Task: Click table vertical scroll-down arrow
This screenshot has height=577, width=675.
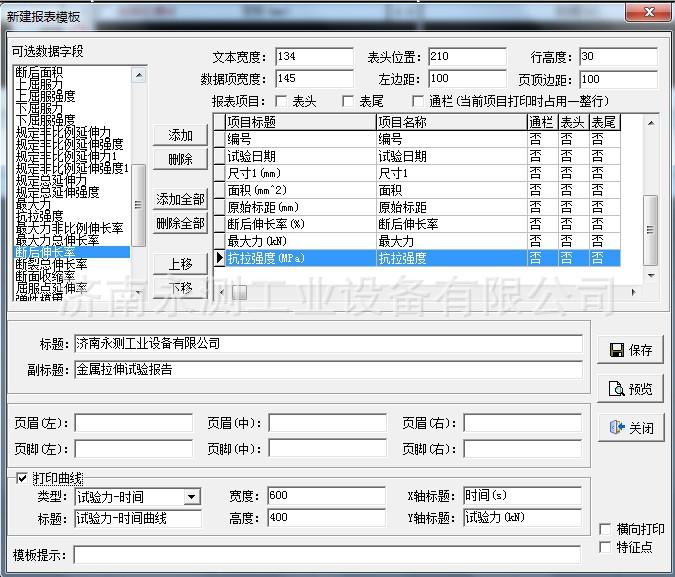Action: 651,275
